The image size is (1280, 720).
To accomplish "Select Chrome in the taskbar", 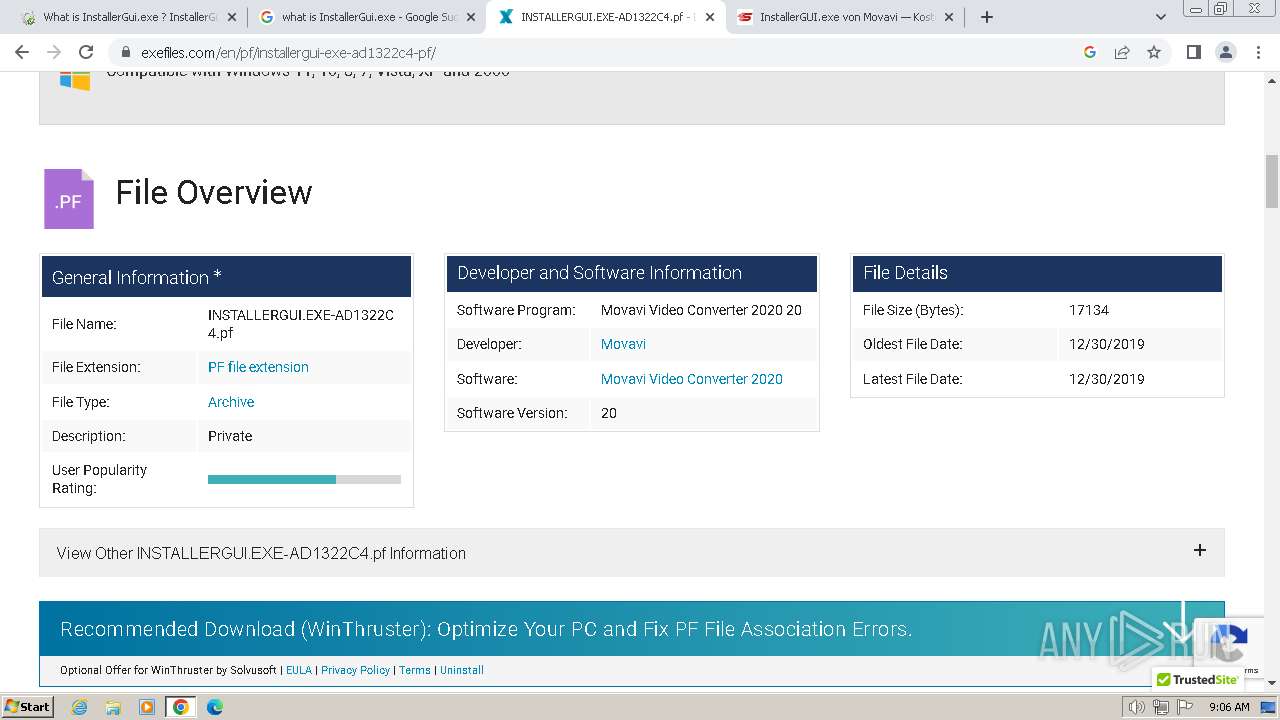I will click(181, 707).
